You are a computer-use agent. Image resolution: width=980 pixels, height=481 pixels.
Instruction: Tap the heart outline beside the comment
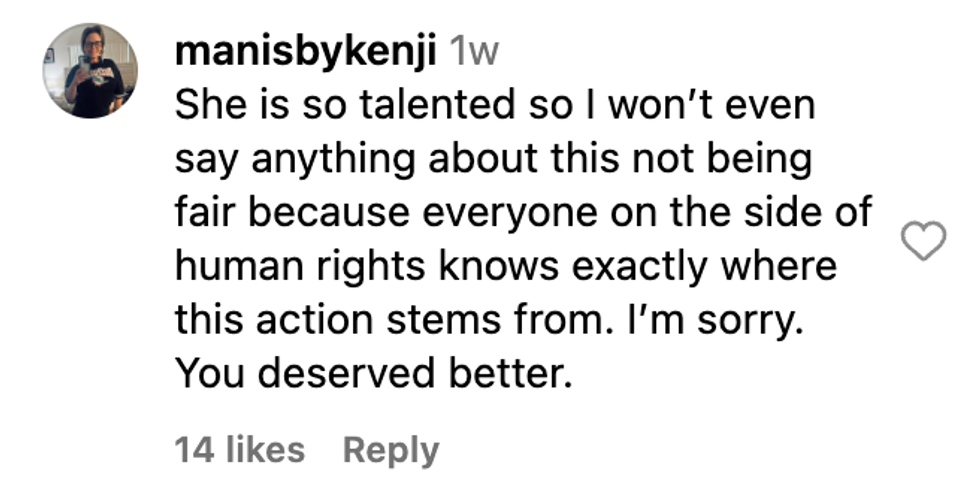(x=923, y=241)
